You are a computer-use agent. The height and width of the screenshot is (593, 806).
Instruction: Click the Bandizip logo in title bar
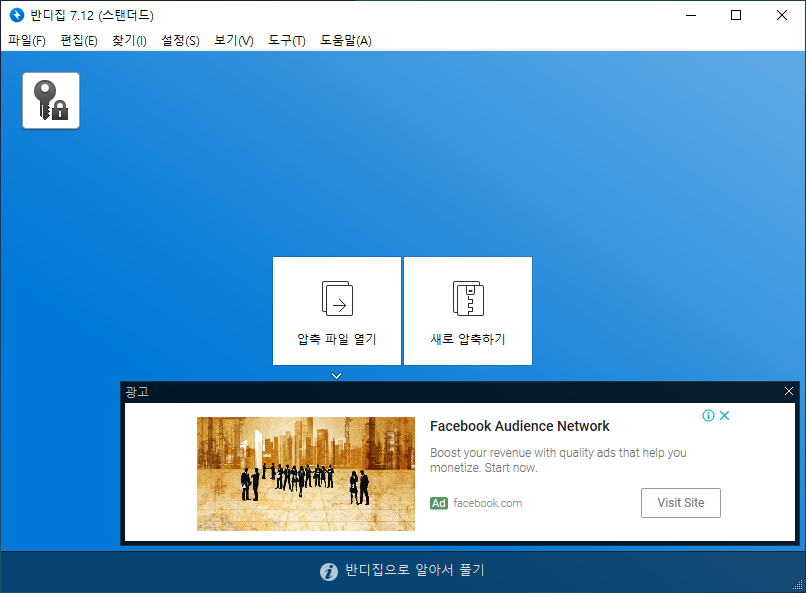pos(17,15)
